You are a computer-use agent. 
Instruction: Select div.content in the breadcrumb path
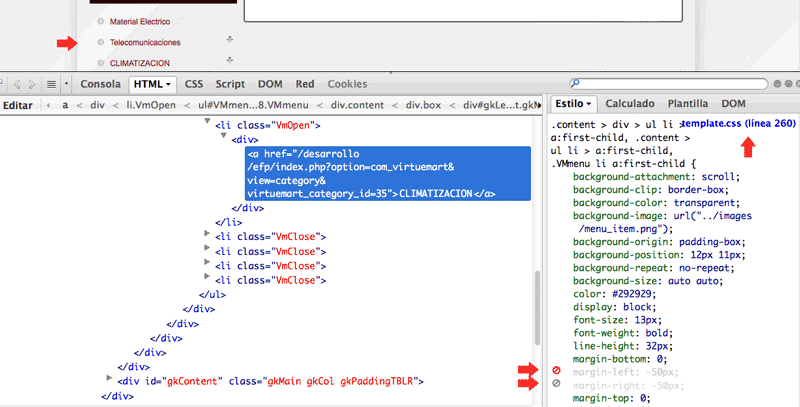coord(357,105)
